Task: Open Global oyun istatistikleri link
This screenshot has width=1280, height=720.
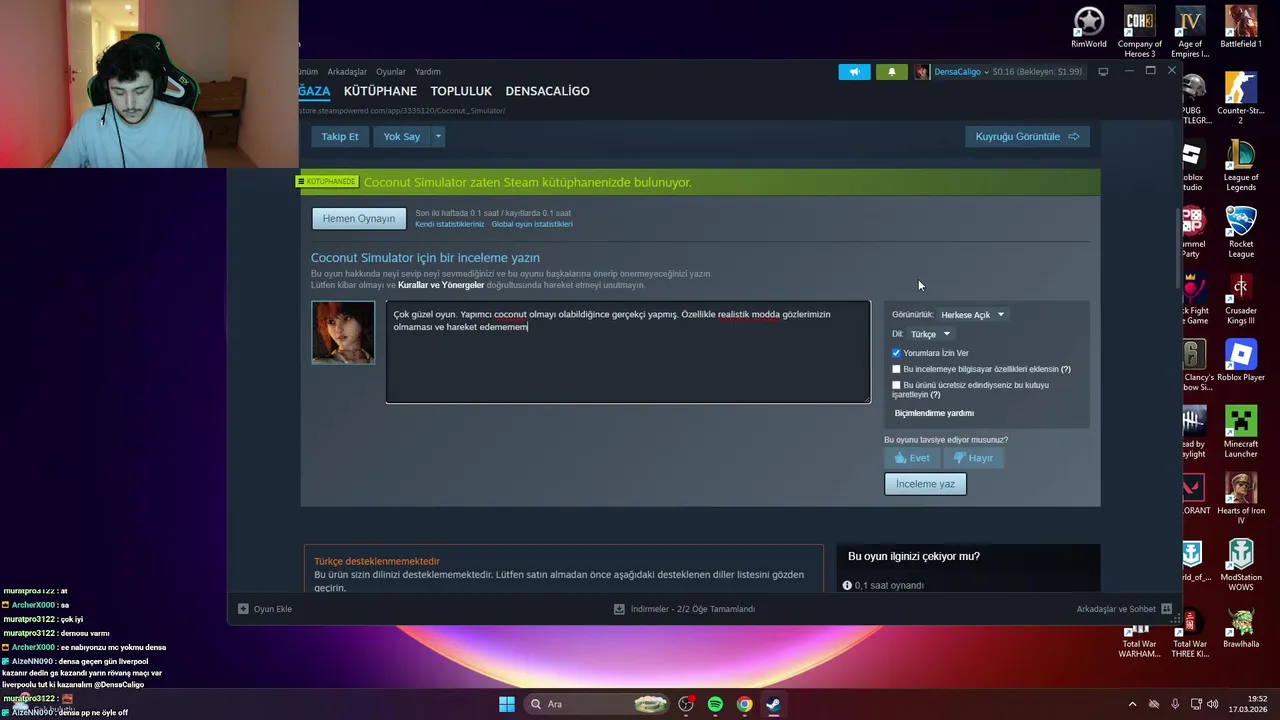Action: tap(532, 224)
